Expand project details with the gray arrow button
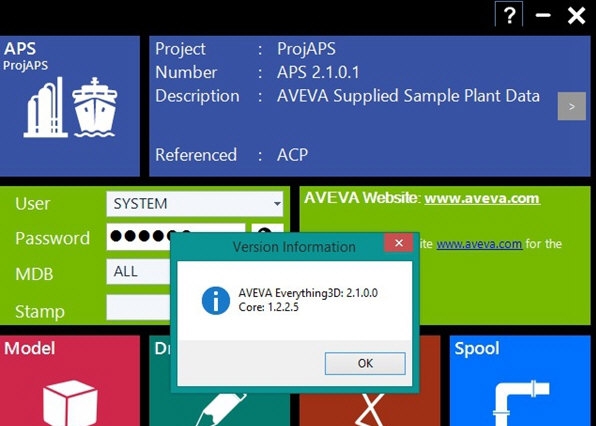The image size is (596, 426). tap(572, 106)
